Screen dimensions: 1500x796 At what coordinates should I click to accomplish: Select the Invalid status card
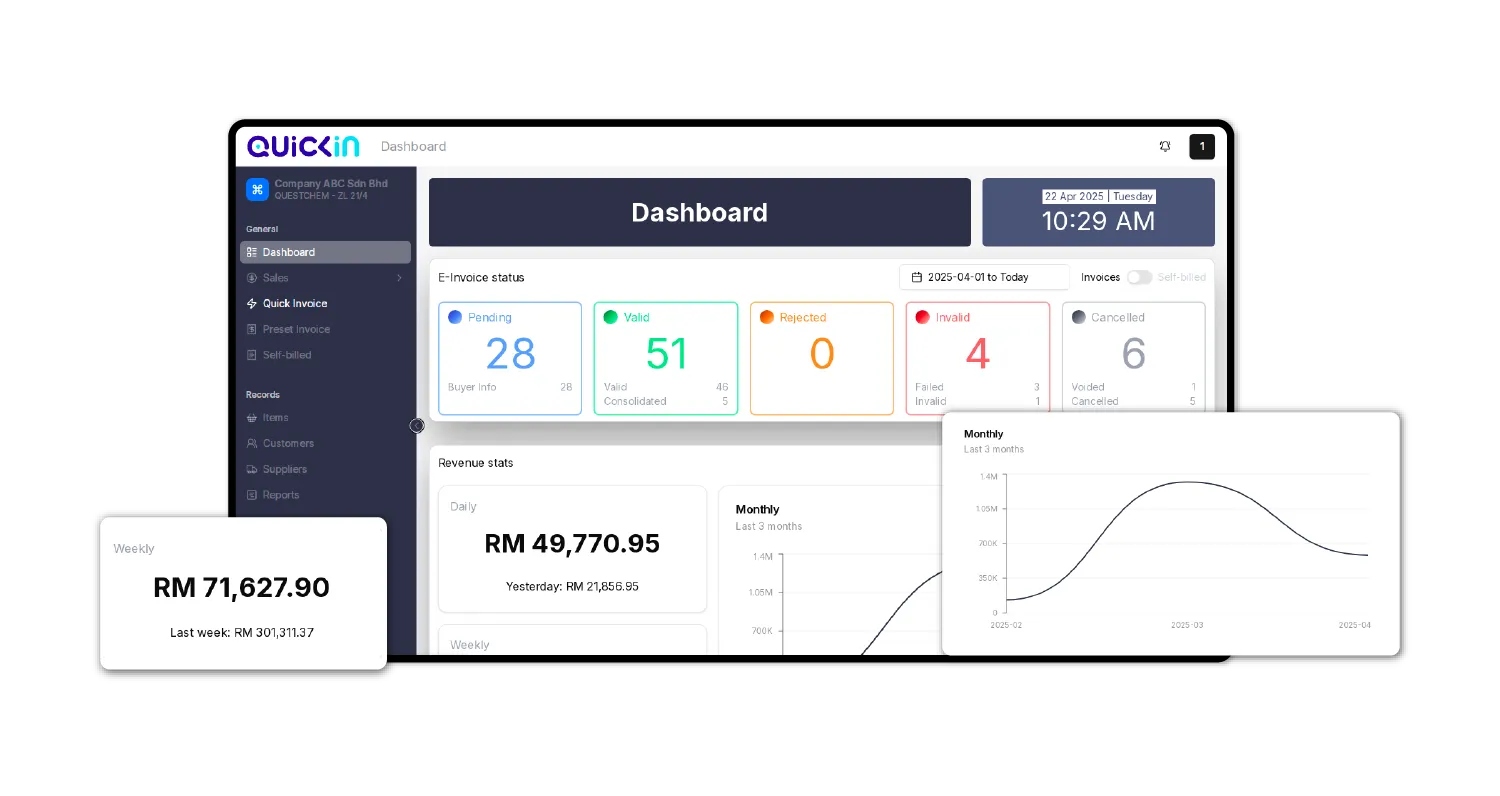click(978, 358)
